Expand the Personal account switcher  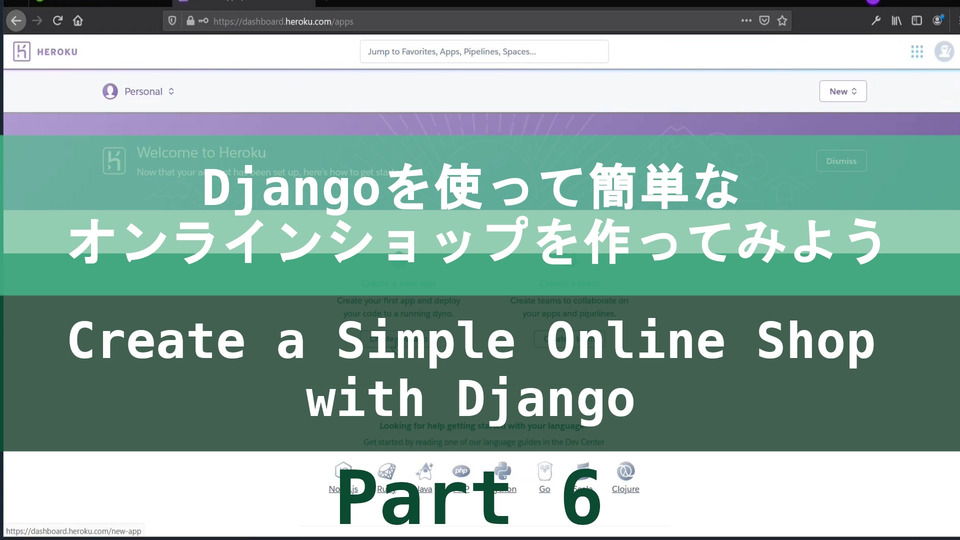point(139,91)
